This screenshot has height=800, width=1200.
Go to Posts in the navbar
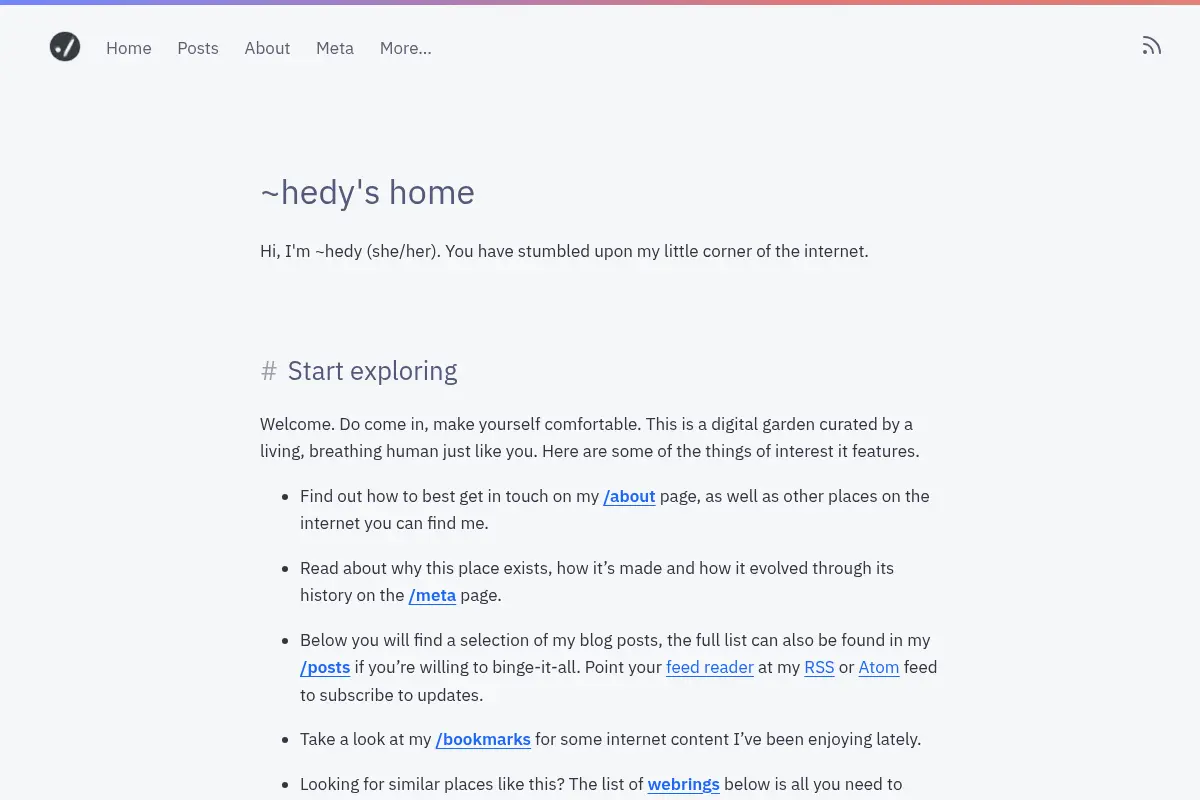pos(198,48)
